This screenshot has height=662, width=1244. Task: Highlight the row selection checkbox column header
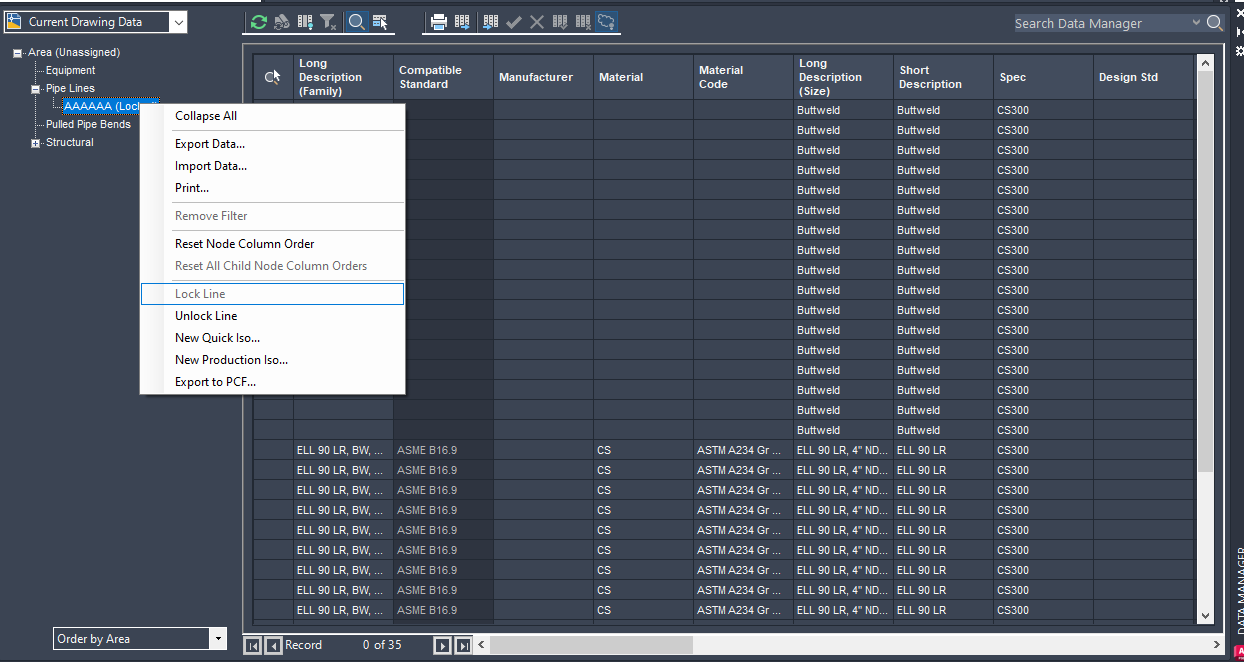[x=272, y=76]
